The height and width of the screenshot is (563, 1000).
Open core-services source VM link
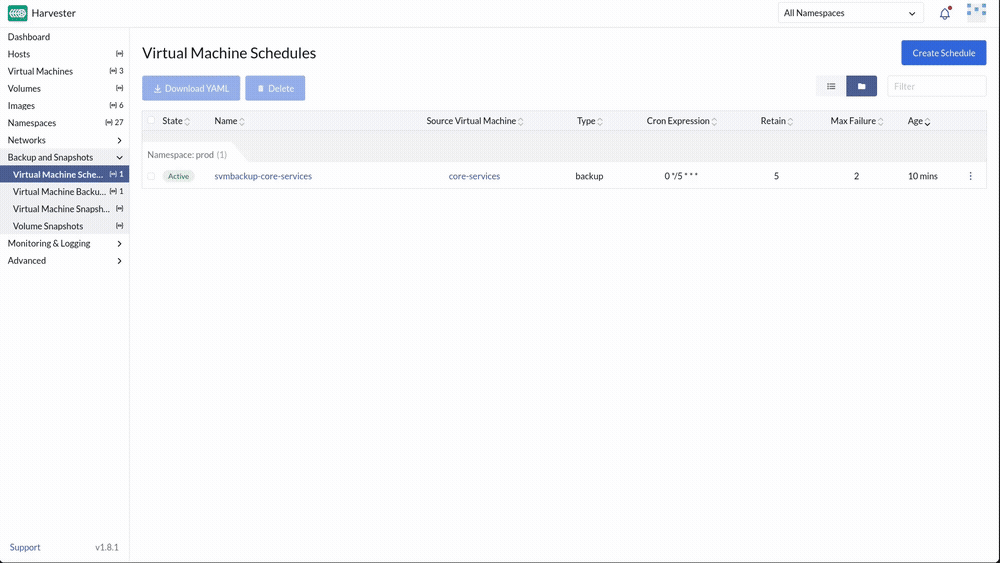(x=474, y=176)
